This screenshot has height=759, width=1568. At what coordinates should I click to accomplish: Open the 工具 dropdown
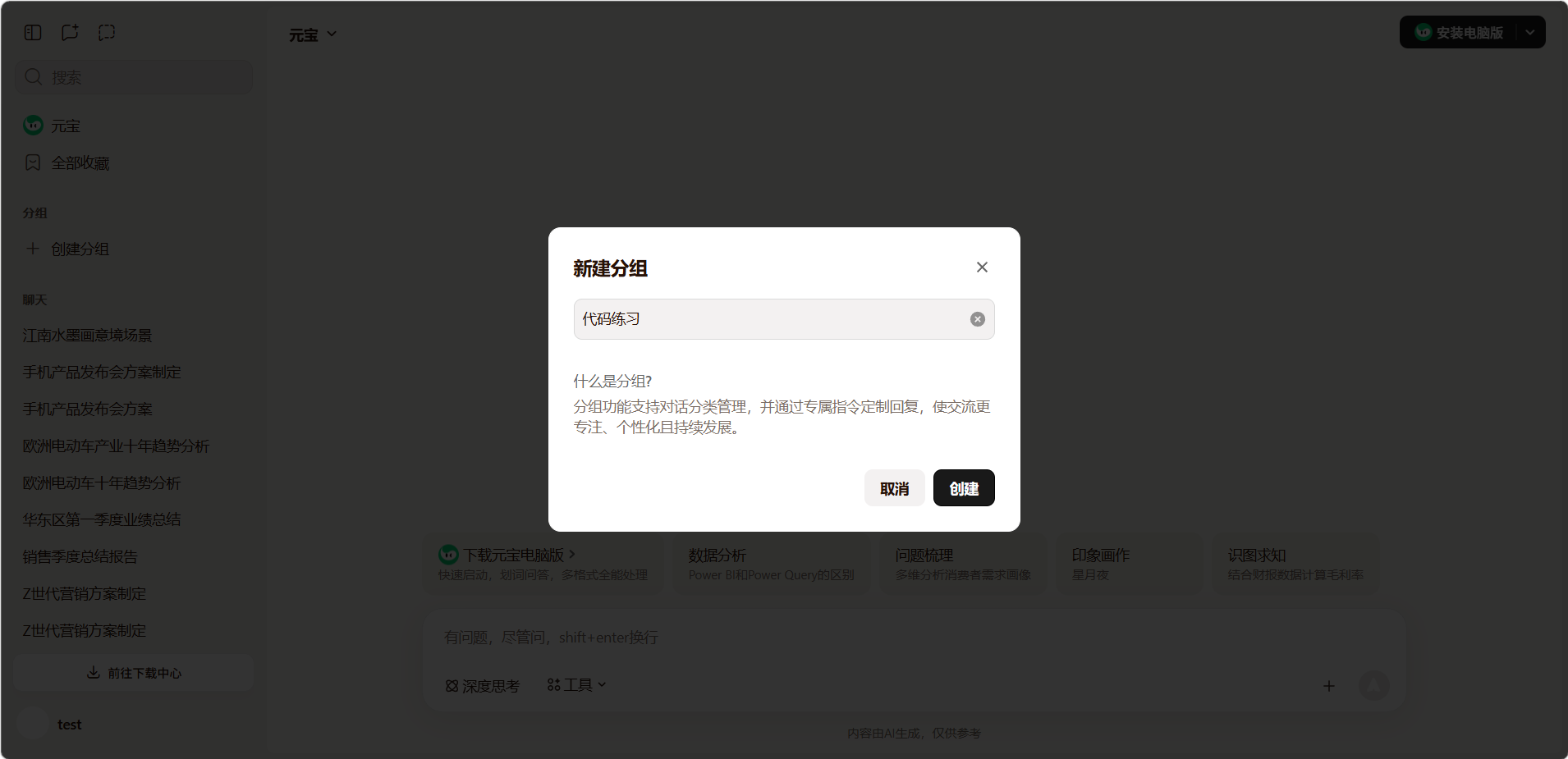576,685
